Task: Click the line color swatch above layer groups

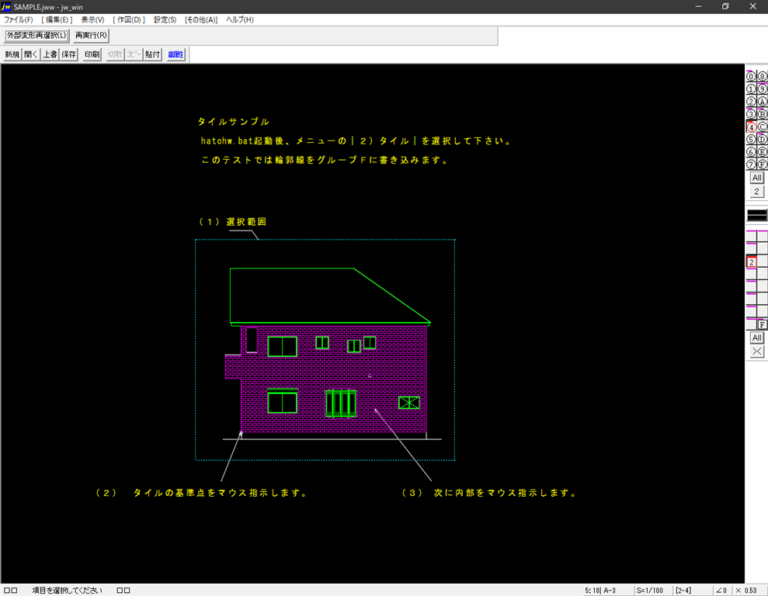Action: pos(757,214)
